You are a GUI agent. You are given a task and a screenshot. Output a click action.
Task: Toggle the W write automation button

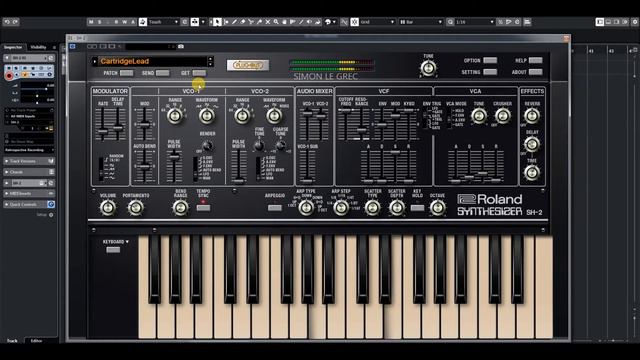pos(124,22)
